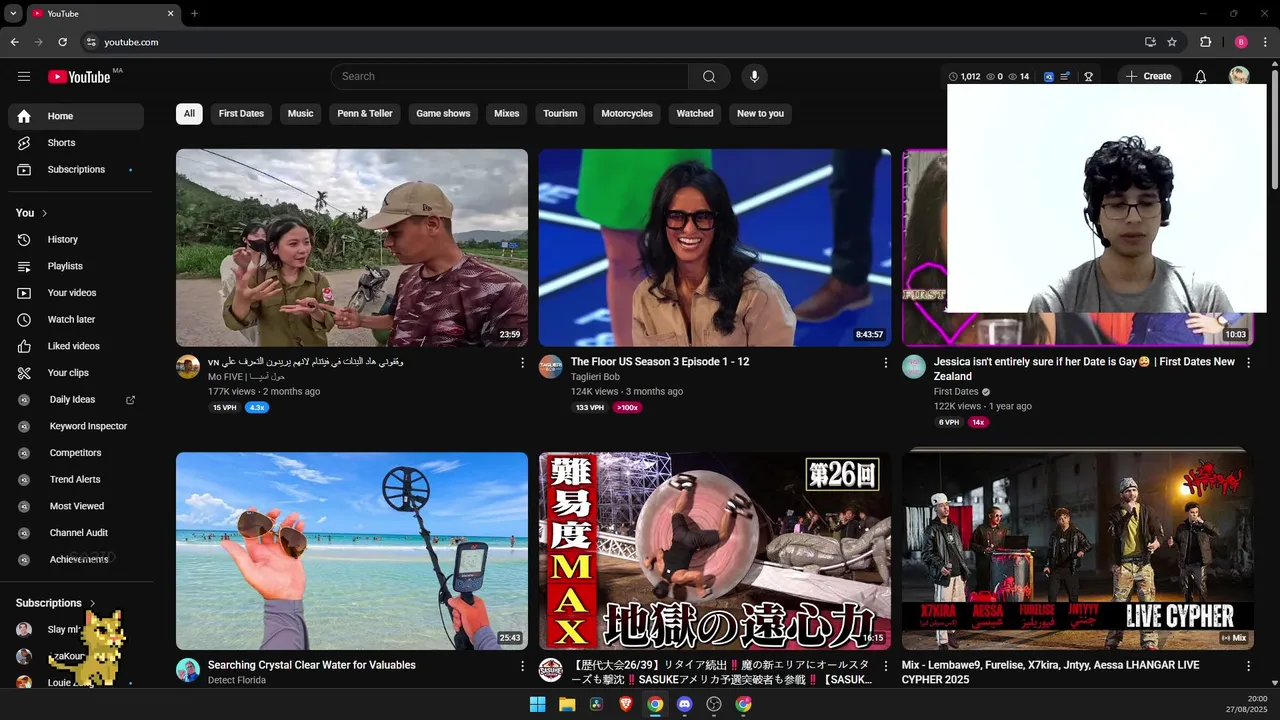Select the Motorcycles filter chip
Screen dimensions: 1280x720
(627, 113)
